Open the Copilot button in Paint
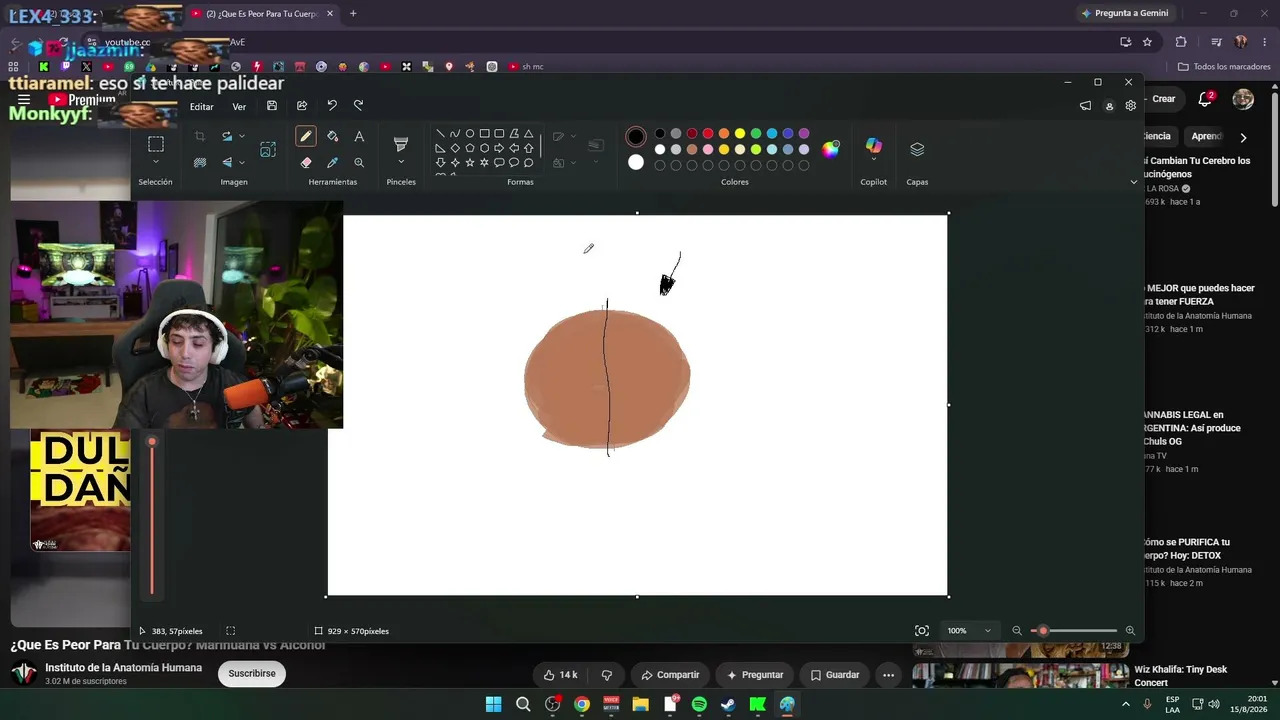The height and width of the screenshot is (720, 1280). coord(874,148)
